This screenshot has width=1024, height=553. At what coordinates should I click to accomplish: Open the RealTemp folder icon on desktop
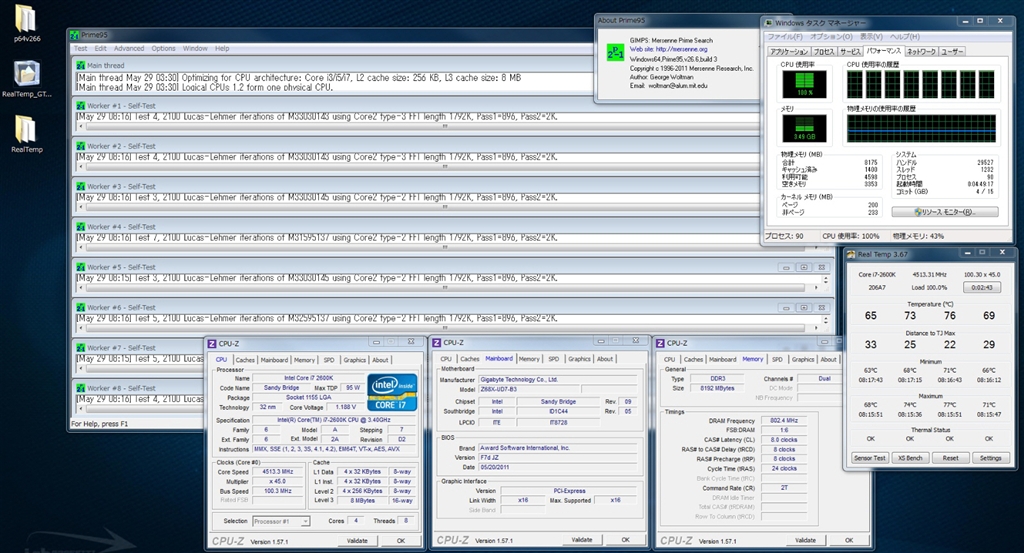point(26,130)
